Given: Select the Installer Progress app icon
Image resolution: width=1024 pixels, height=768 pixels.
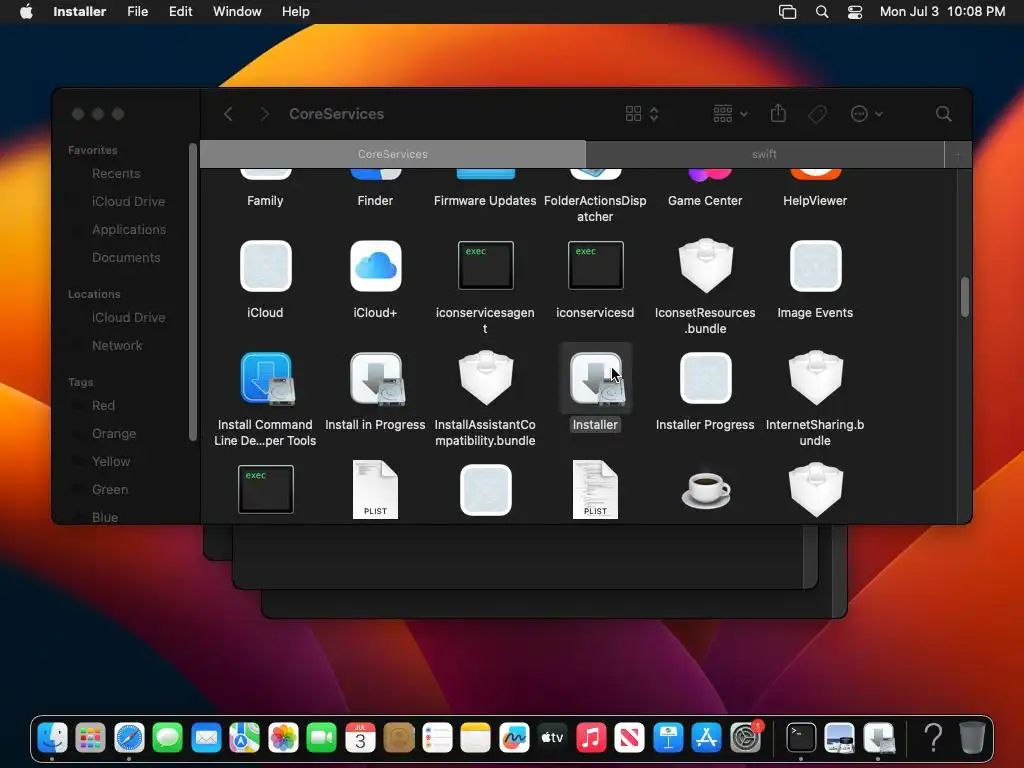Looking at the screenshot, I should (705, 378).
